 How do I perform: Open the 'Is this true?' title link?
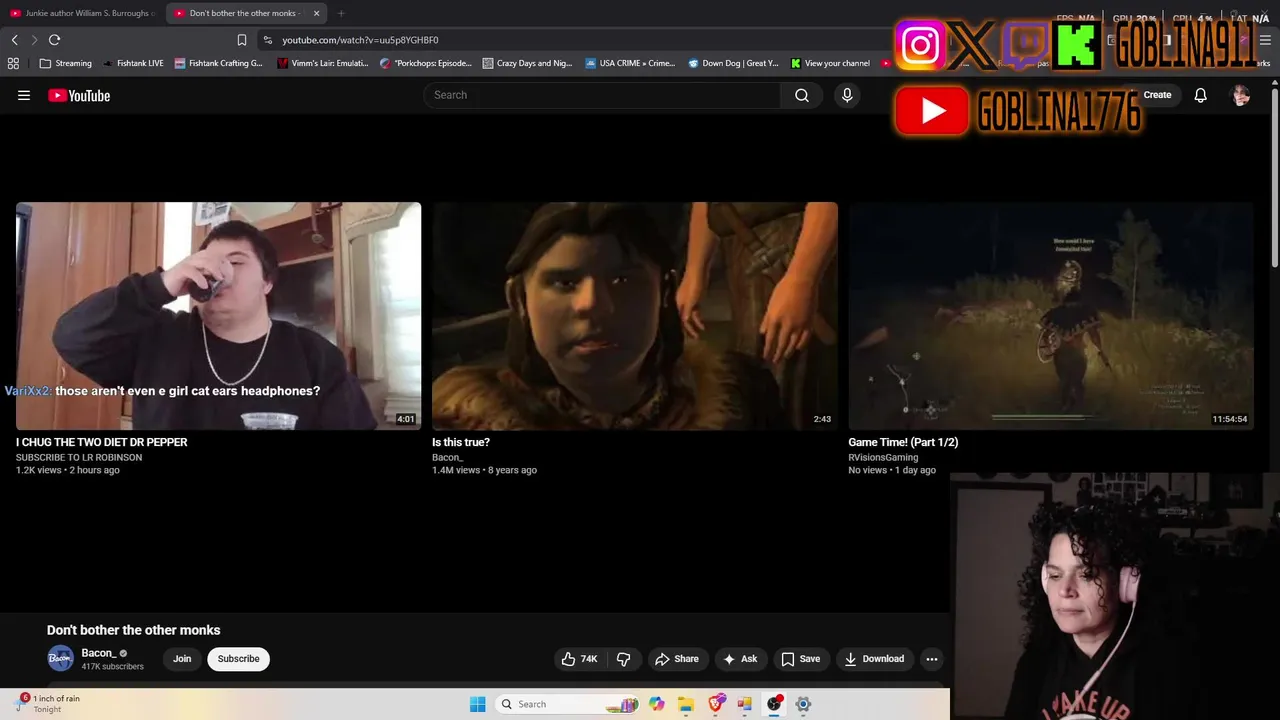click(461, 442)
